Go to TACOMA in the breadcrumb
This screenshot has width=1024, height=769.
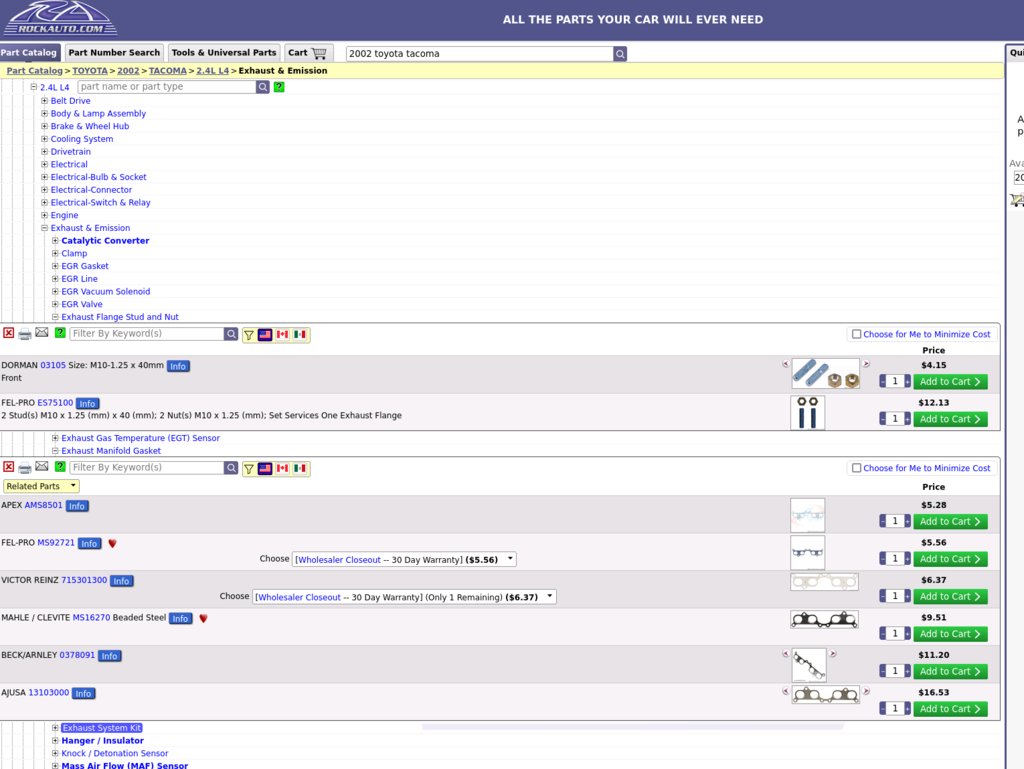point(167,71)
